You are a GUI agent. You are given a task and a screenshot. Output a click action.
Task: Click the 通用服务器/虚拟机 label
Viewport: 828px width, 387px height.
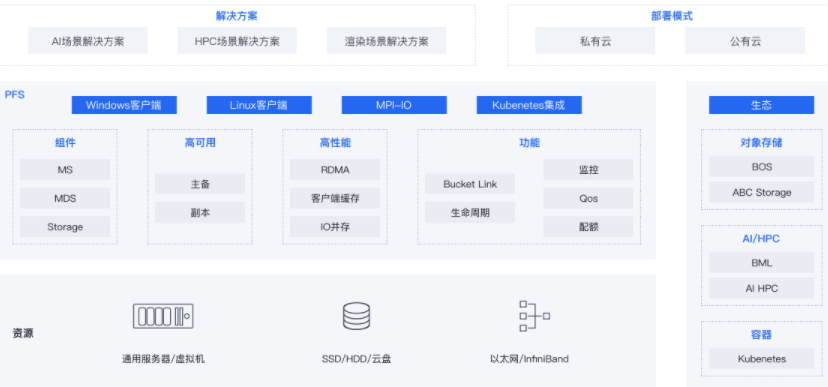pos(163,359)
